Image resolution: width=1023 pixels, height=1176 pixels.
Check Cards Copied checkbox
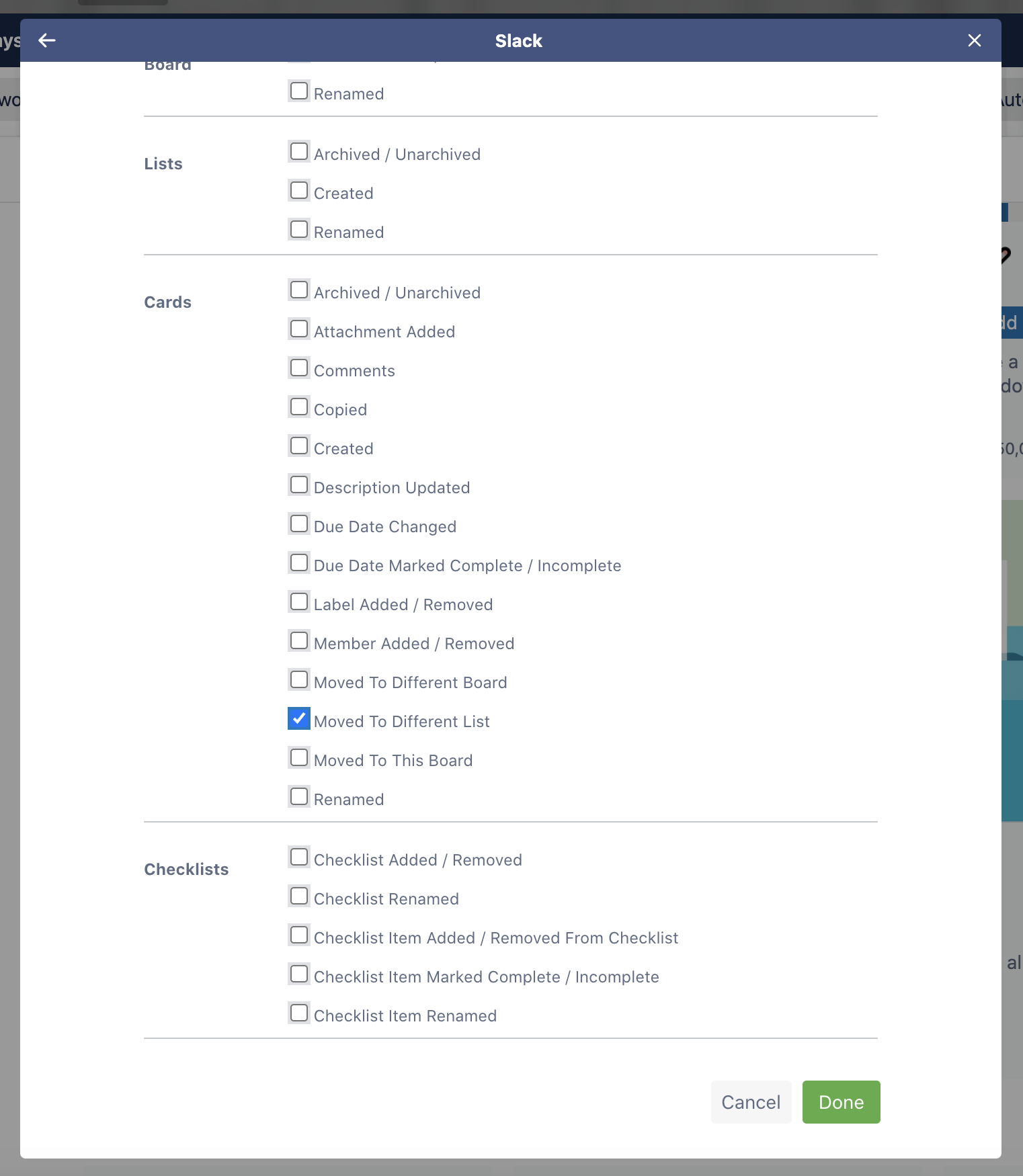point(299,407)
